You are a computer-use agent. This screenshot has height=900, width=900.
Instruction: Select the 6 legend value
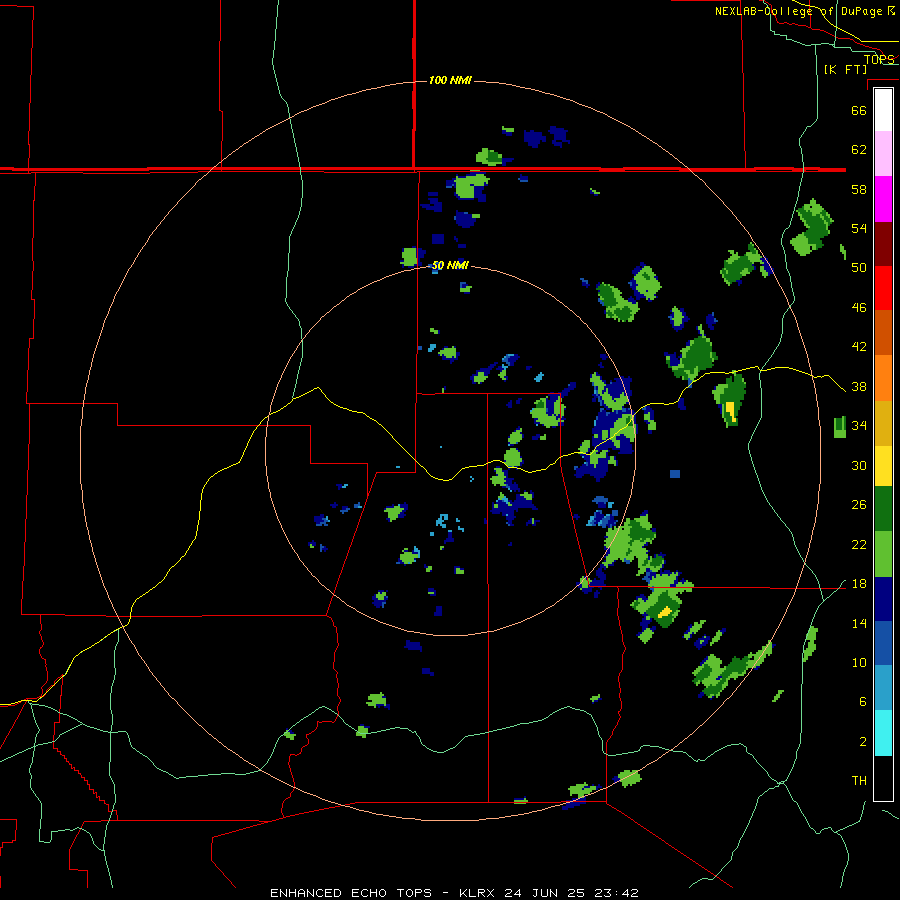click(x=862, y=702)
